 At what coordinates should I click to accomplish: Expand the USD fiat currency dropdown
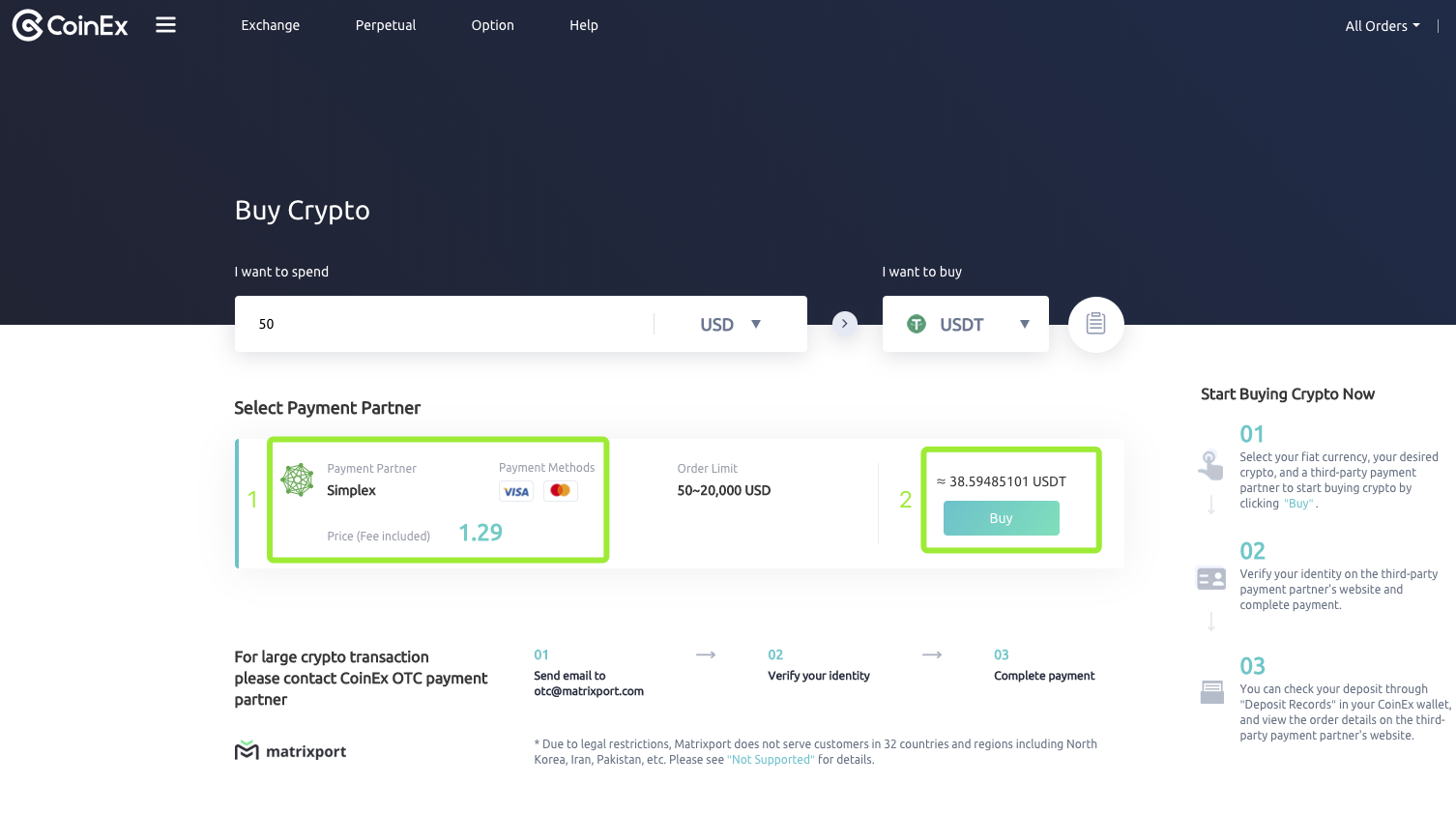[x=731, y=325]
